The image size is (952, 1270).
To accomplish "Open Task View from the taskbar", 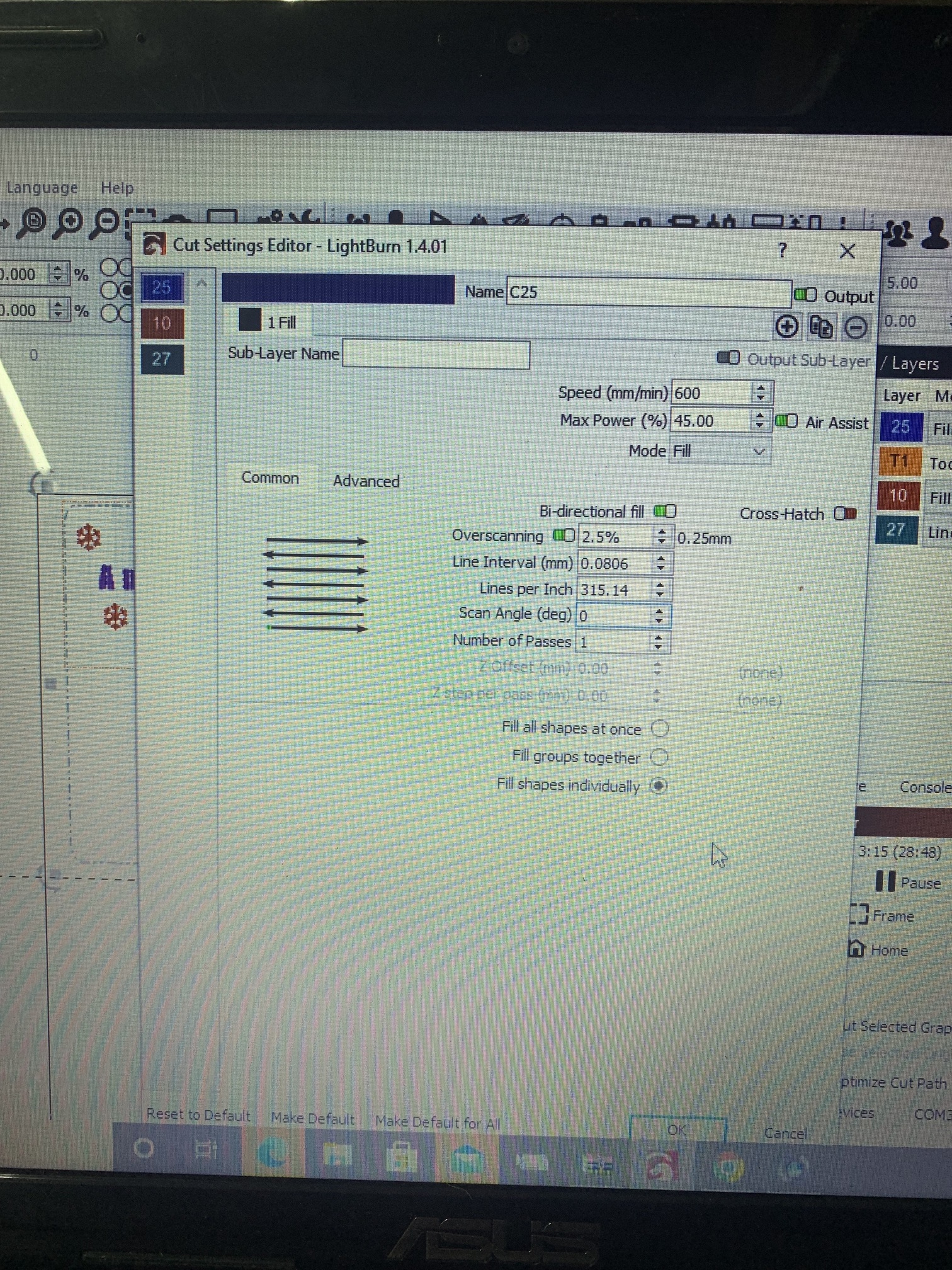I will (x=205, y=1150).
